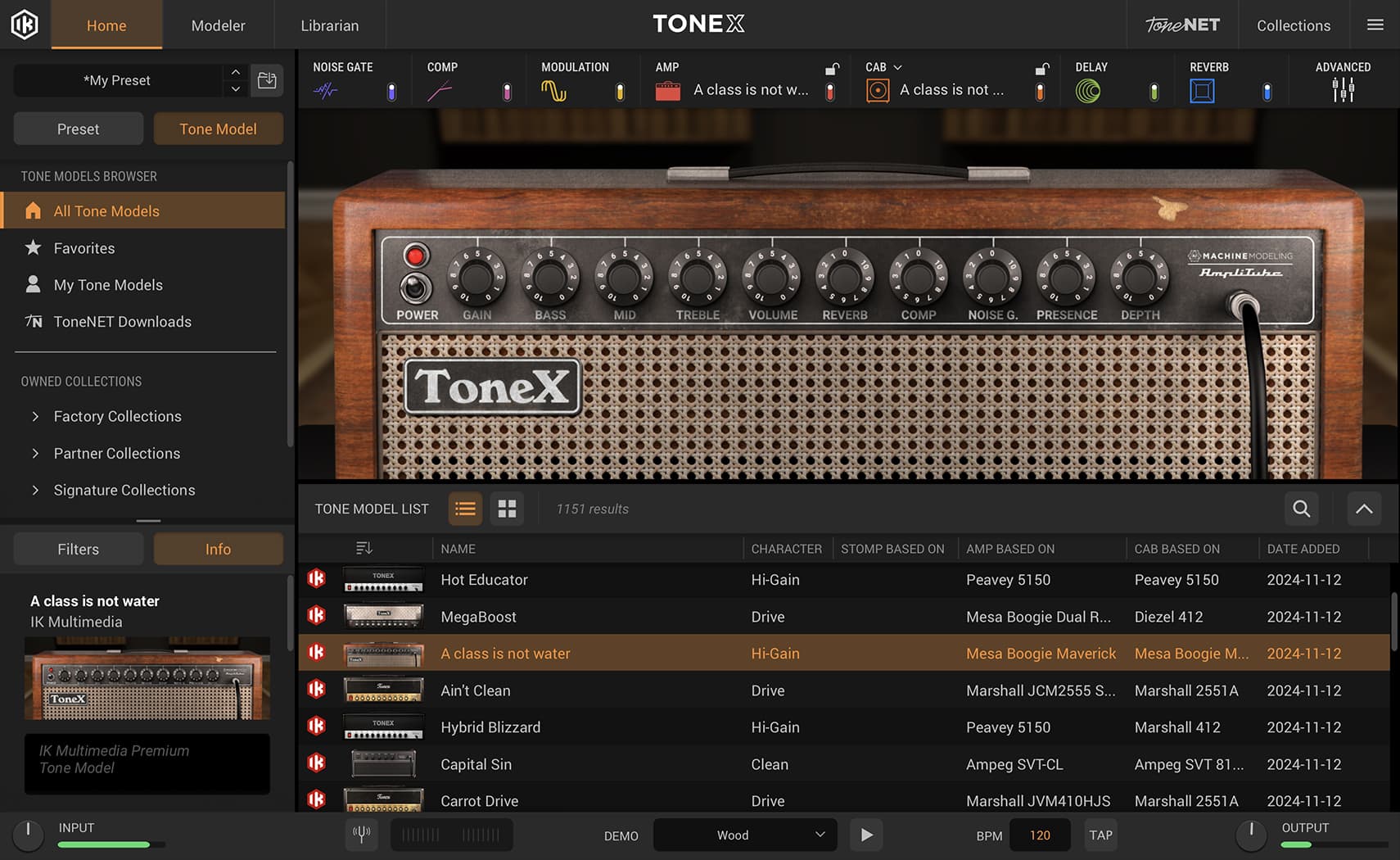The width and height of the screenshot is (1400, 860).
Task: Play the demo audio
Action: click(866, 835)
